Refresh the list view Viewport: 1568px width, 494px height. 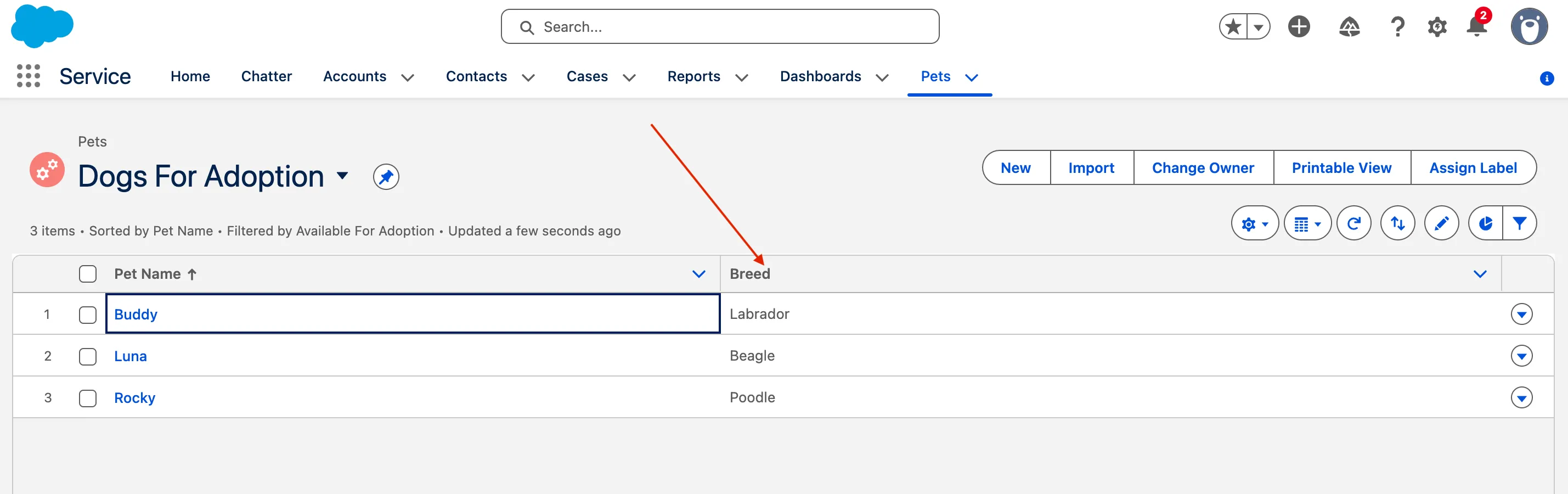tap(1353, 223)
